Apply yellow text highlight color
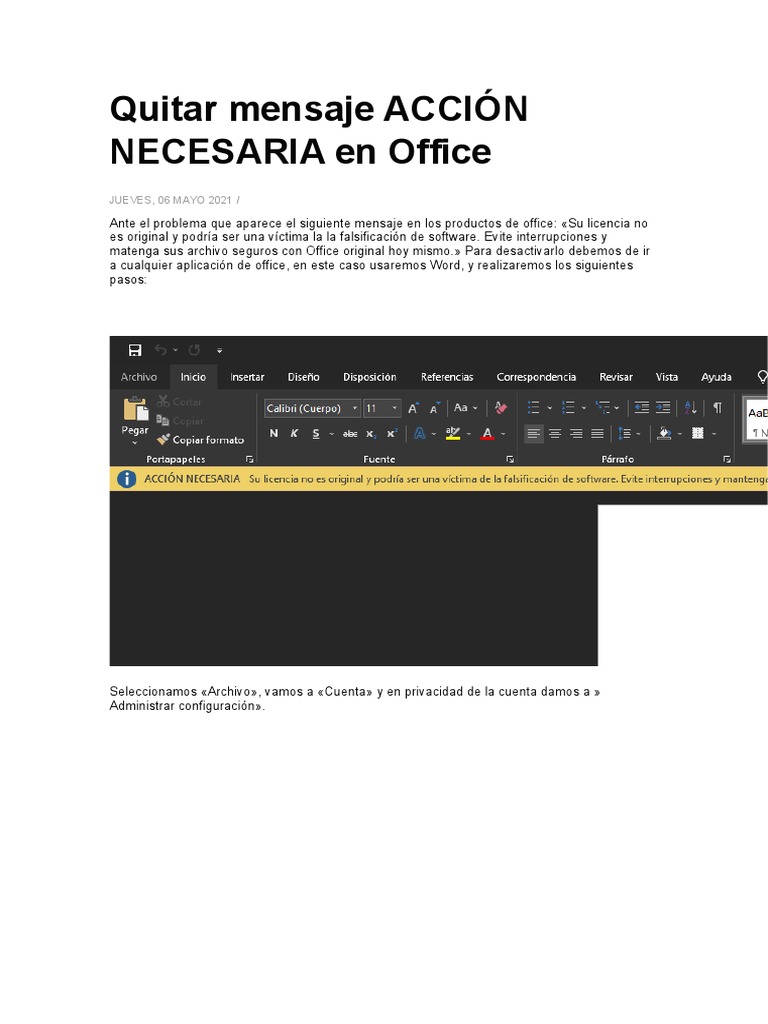Image resolution: width=768 pixels, height=1024 pixels. [x=453, y=433]
